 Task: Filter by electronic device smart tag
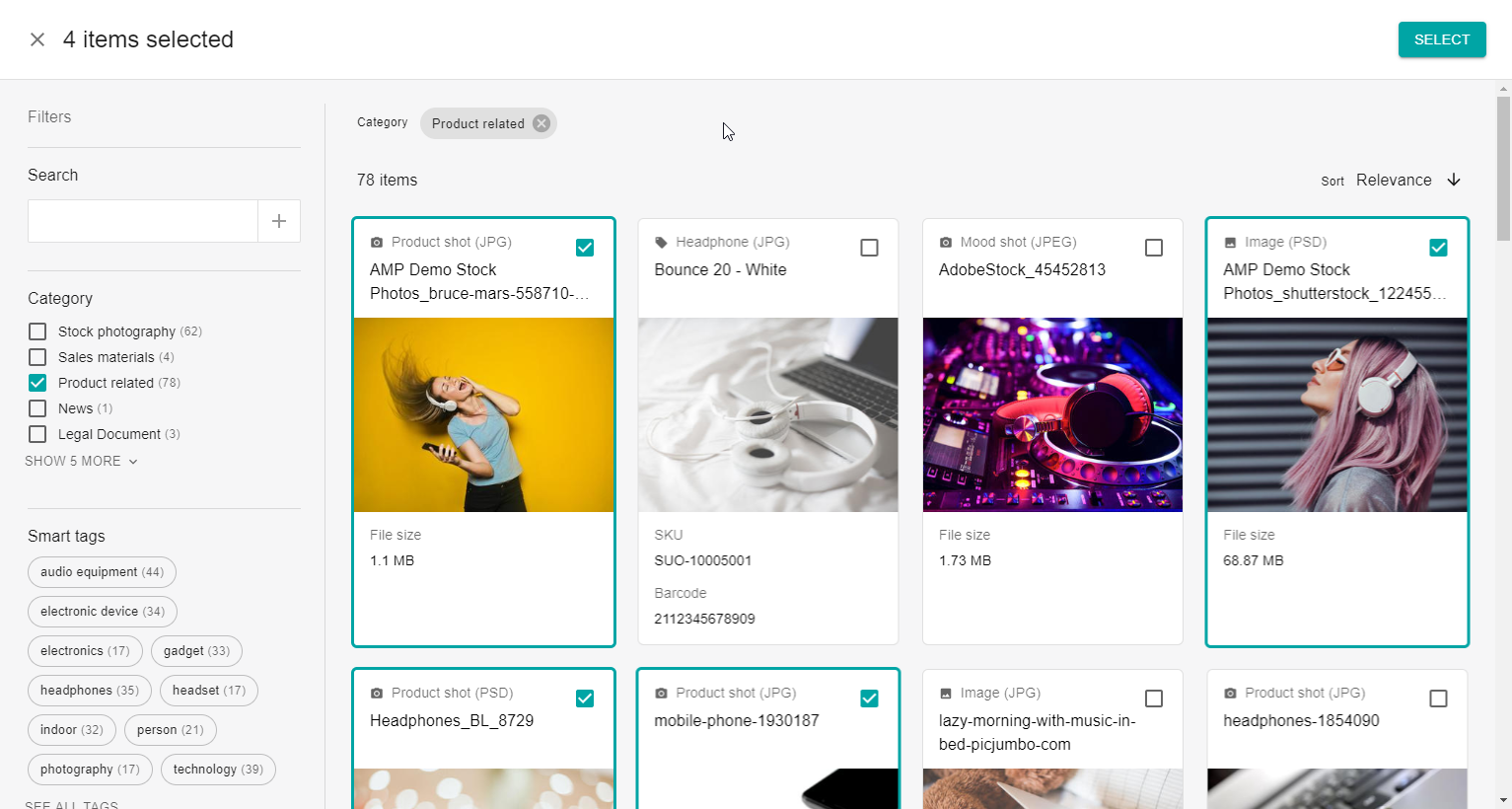103,612
